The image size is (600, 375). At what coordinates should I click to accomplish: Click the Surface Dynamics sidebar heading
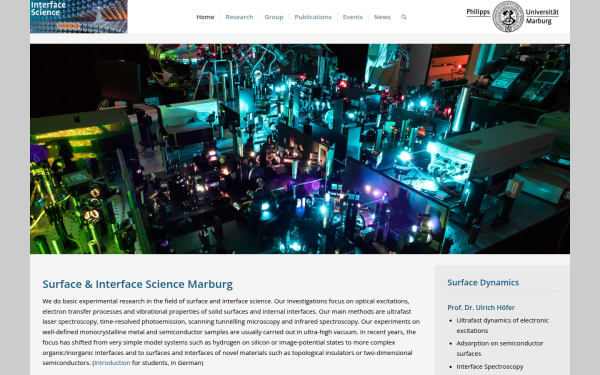point(483,282)
